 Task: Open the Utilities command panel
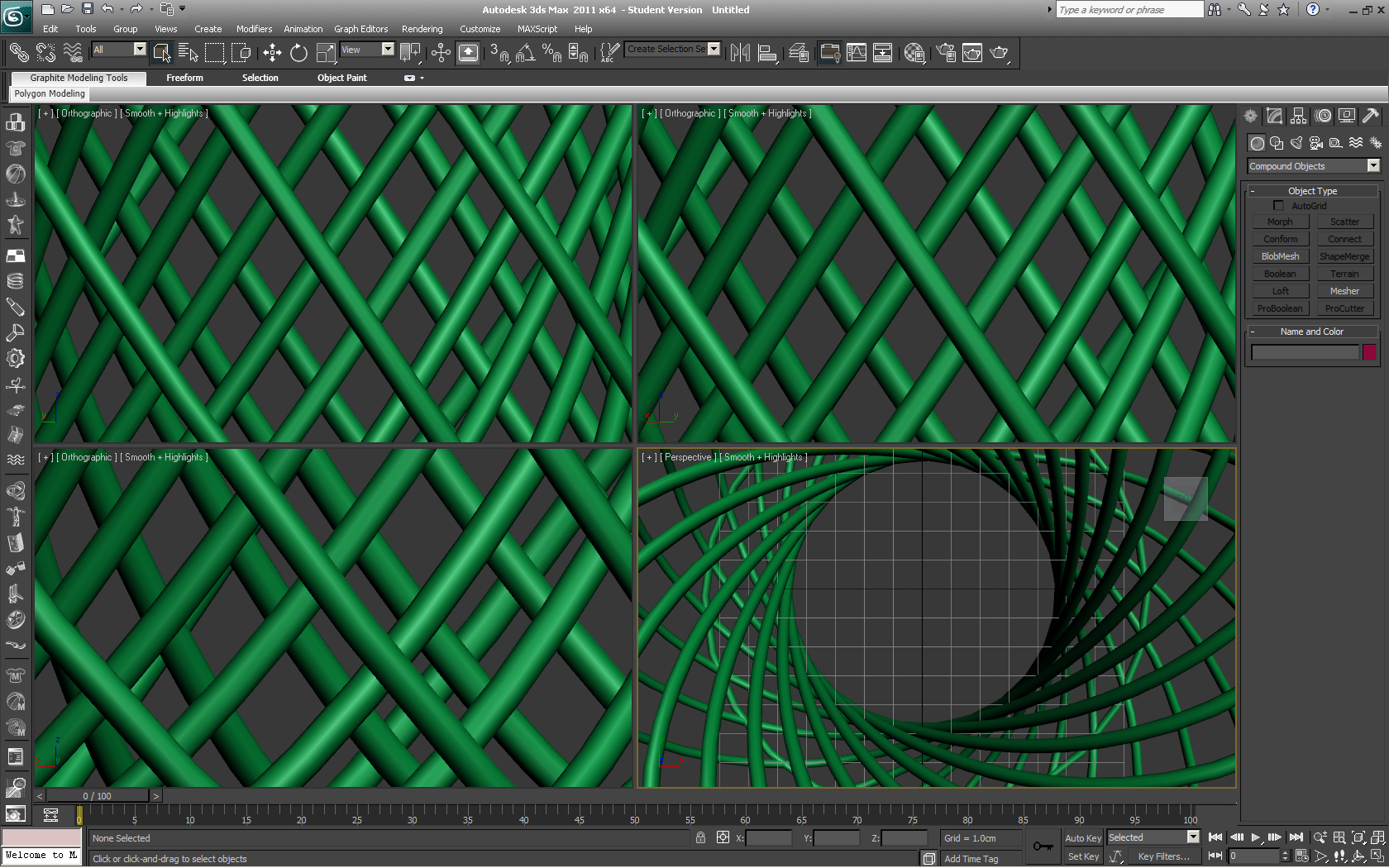tap(1372, 116)
